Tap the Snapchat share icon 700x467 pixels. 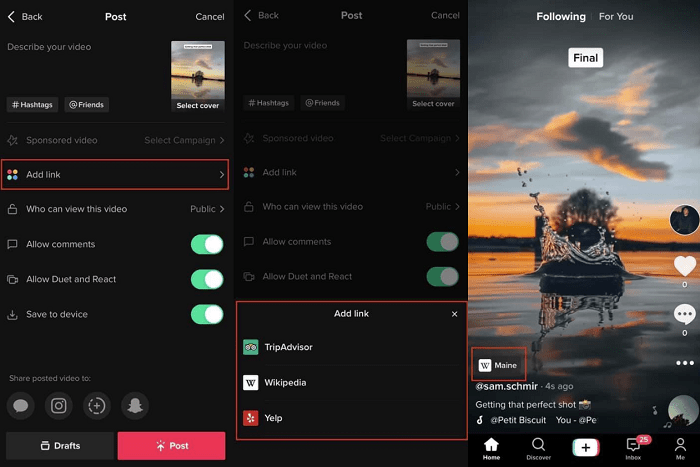click(135, 405)
